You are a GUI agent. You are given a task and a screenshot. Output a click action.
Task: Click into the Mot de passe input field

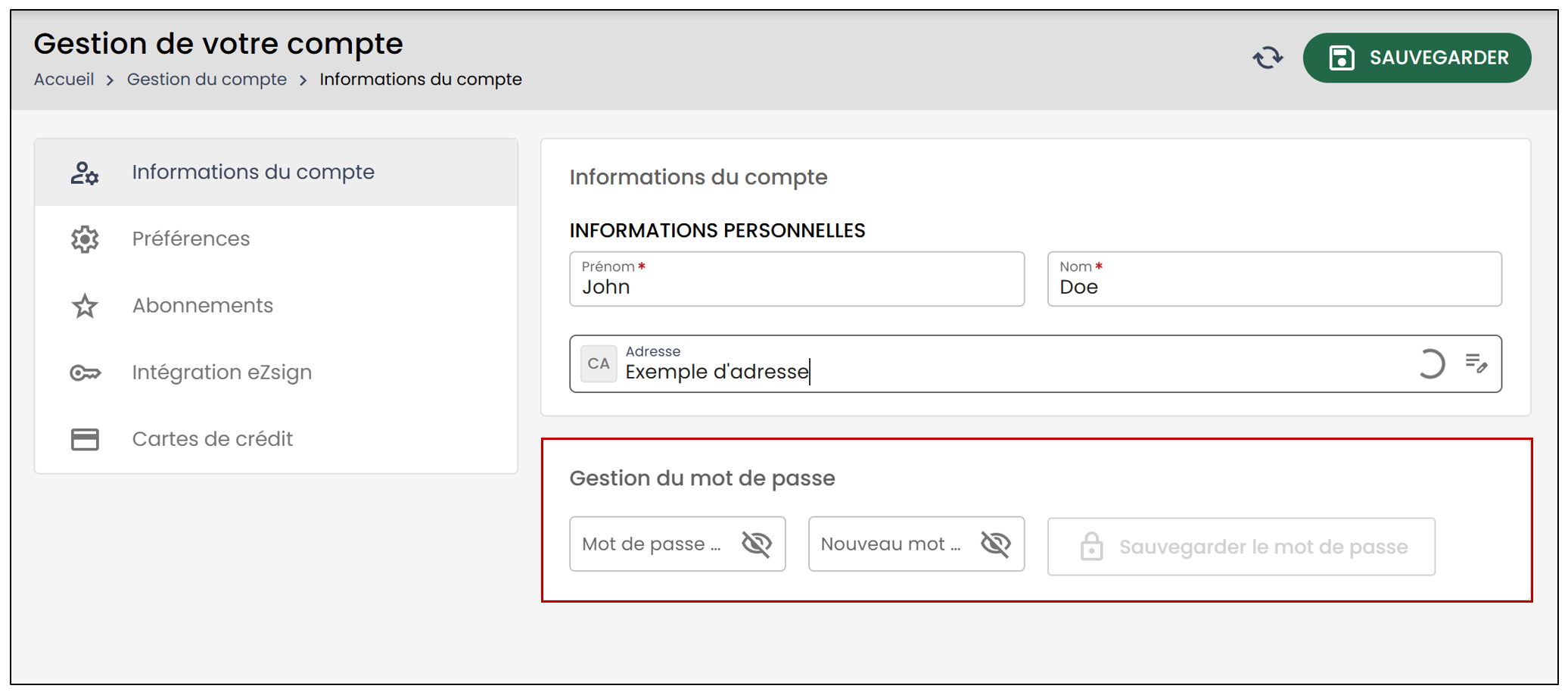pos(655,544)
